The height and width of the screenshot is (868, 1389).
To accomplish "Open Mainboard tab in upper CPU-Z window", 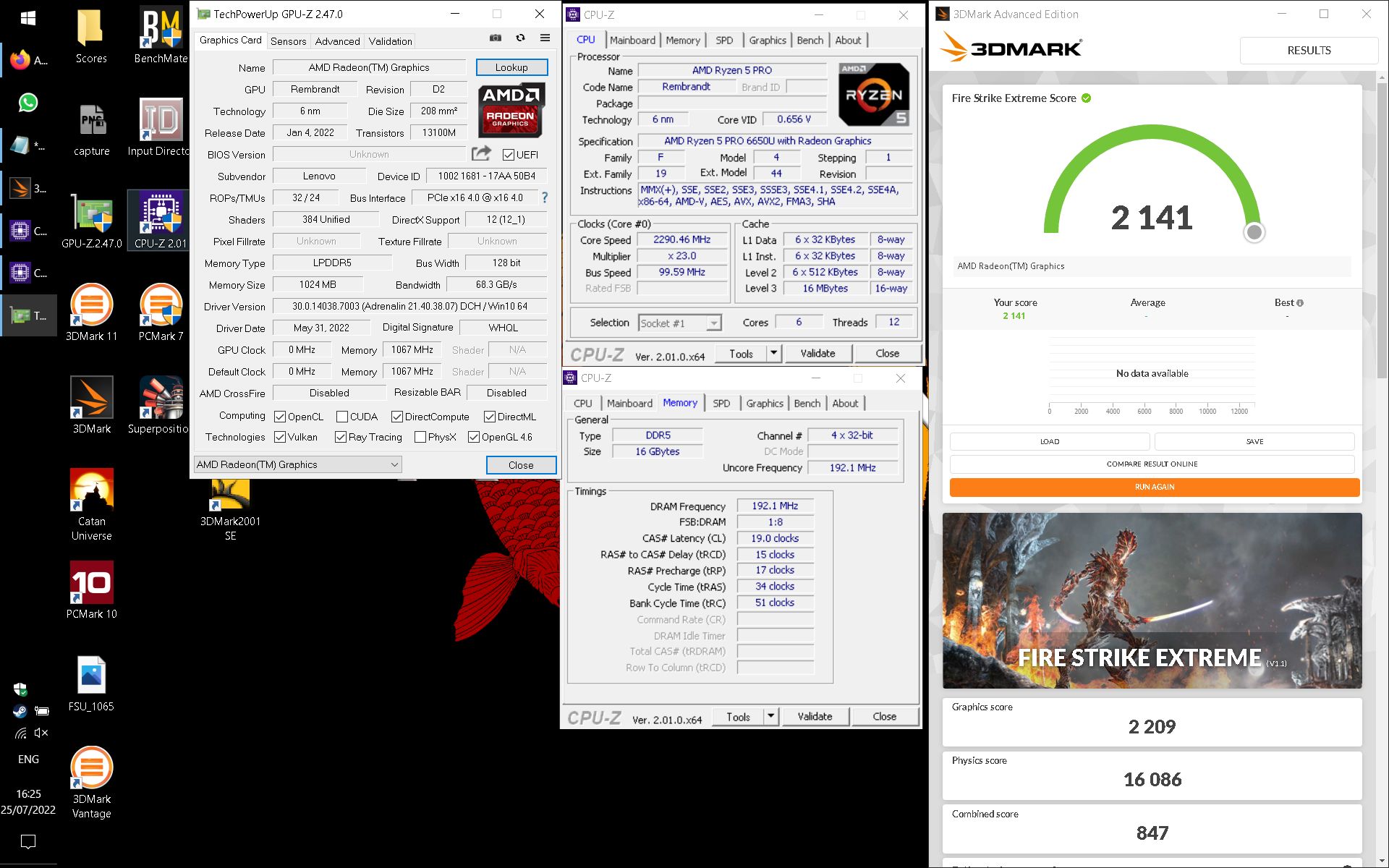I will [632, 41].
